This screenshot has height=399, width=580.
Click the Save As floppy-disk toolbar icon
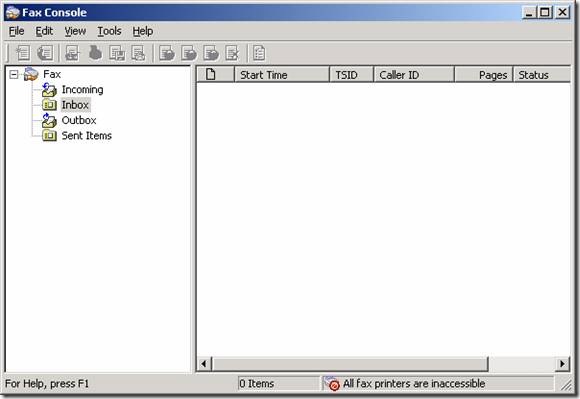(x=117, y=53)
